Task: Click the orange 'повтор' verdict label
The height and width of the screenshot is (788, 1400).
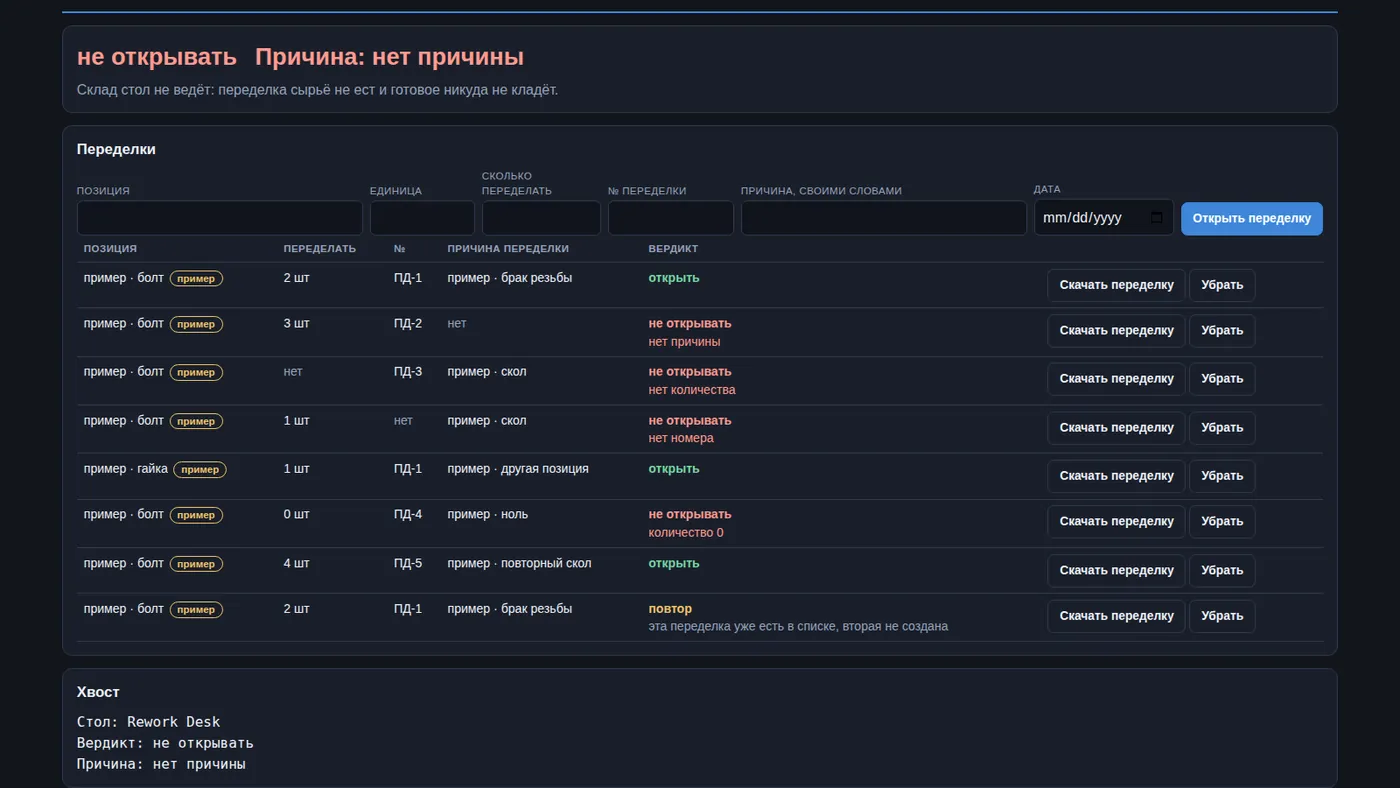Action: tap(670, 609)
